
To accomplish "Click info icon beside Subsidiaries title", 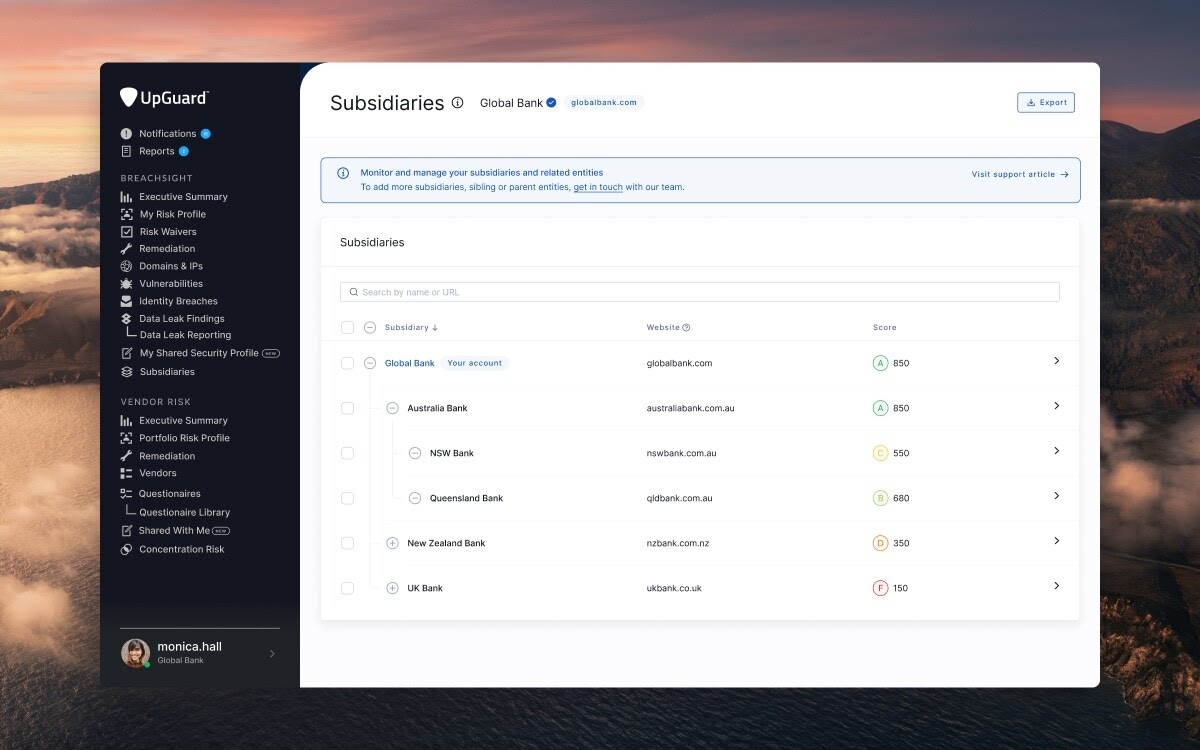I will [458, 103].
